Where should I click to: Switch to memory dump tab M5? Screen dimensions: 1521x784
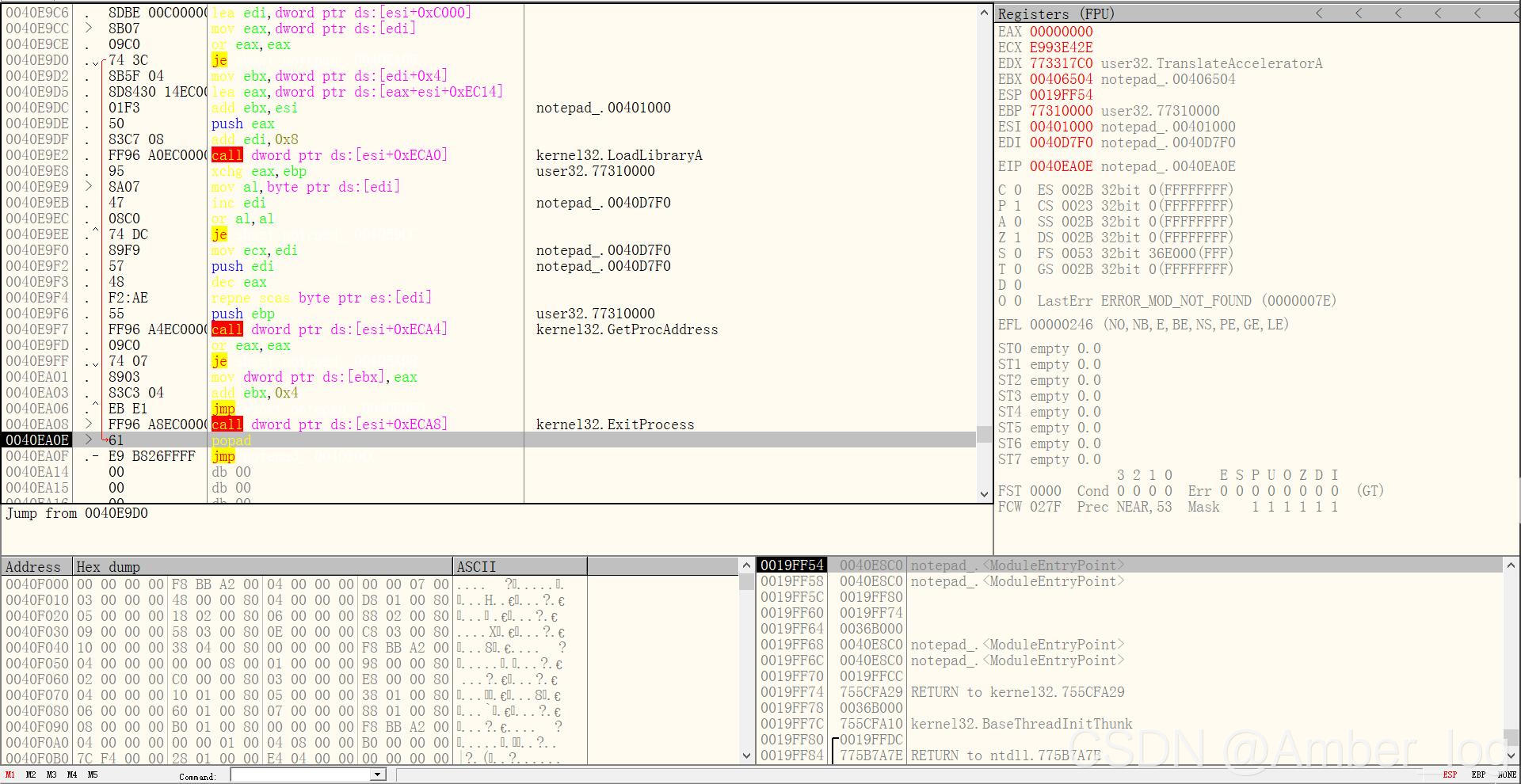[x=93, y=775]
